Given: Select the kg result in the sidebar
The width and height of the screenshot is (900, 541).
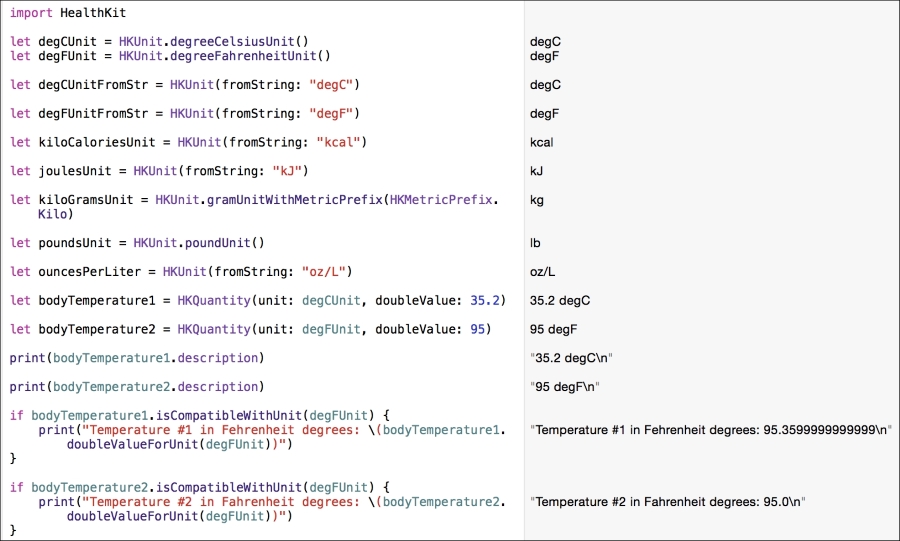Looking at the screenshot, I should point(537,200).
